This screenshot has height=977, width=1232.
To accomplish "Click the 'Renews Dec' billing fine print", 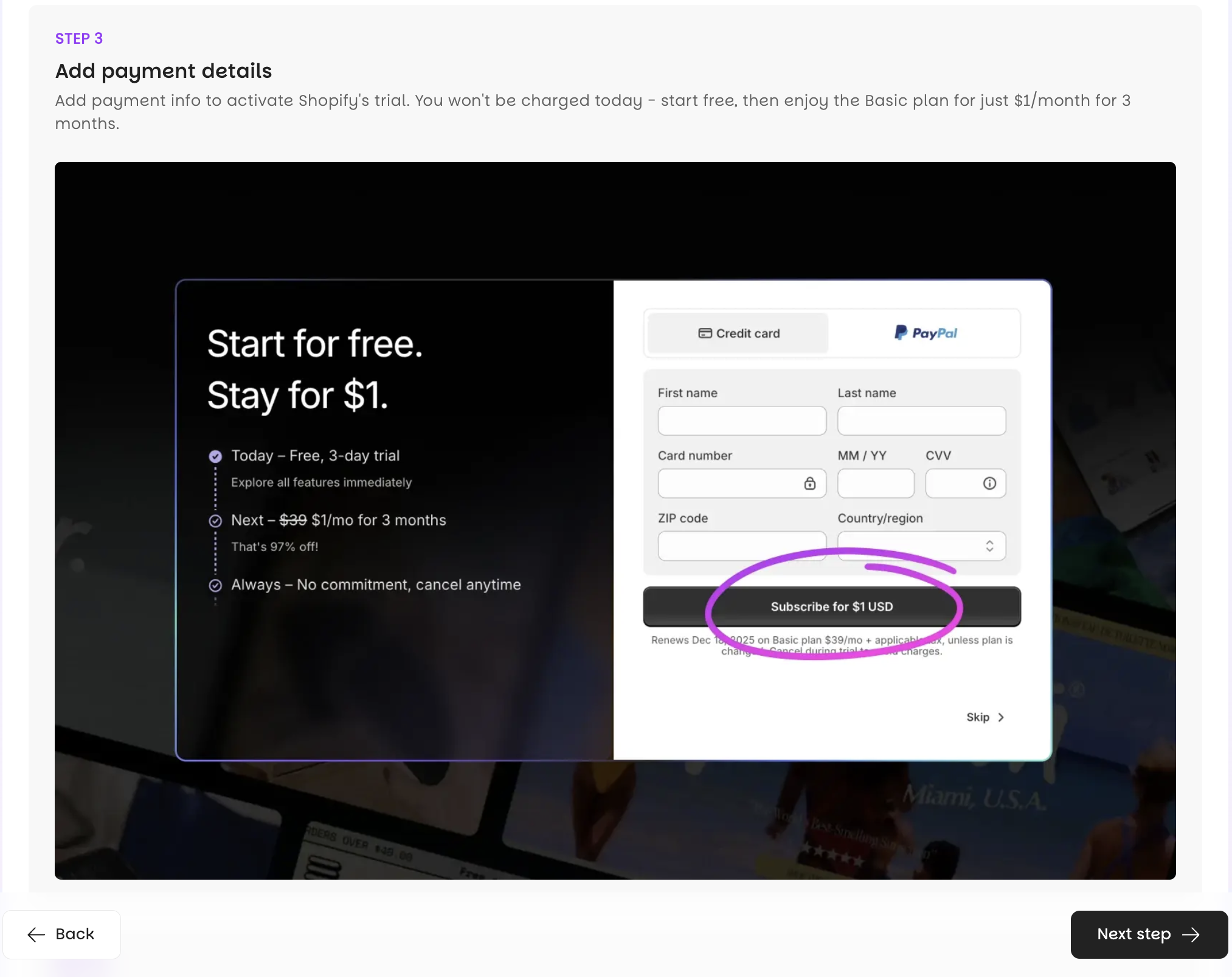I will tap(832, 645).
